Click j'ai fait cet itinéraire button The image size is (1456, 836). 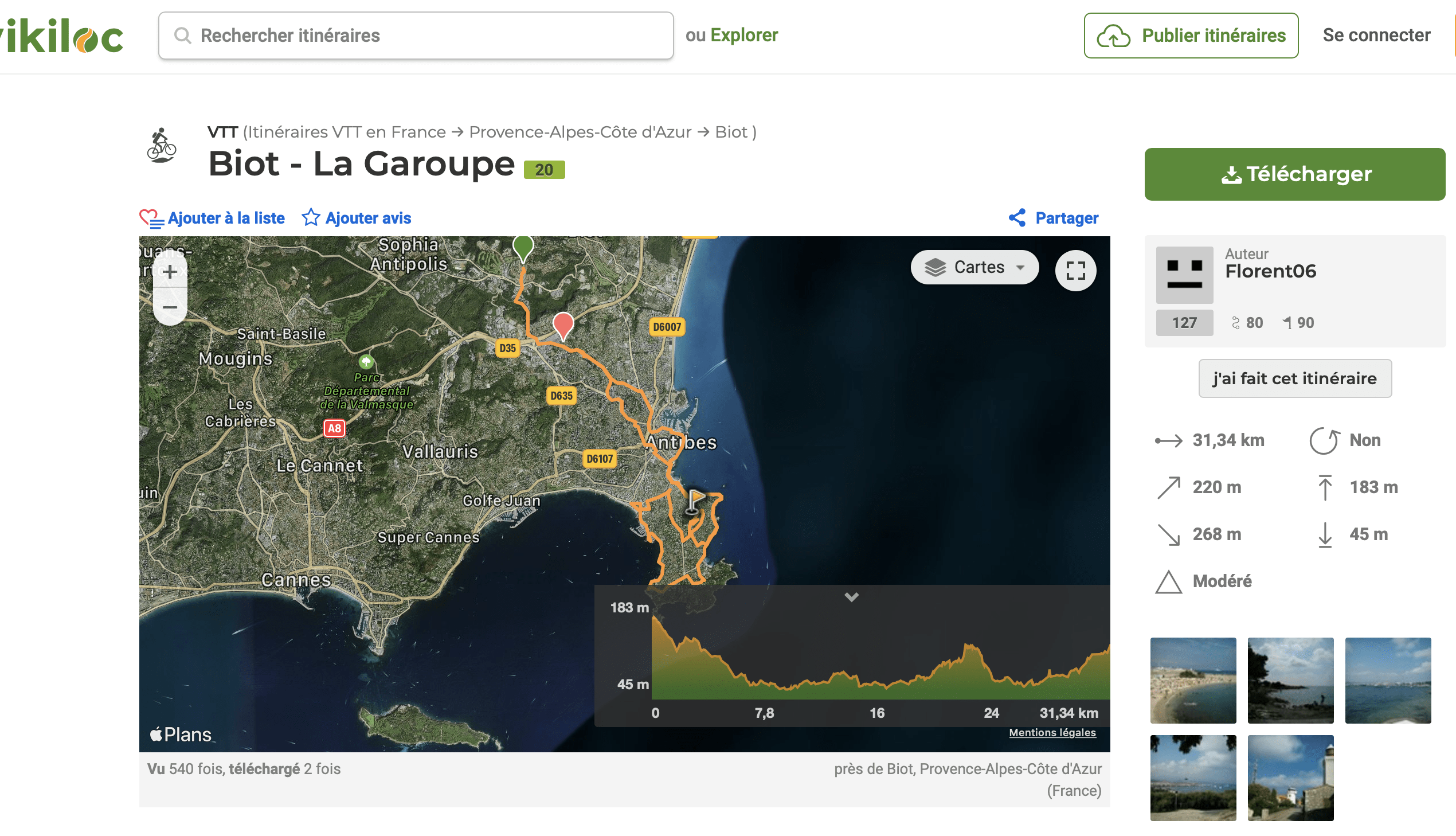(1294, 378)
